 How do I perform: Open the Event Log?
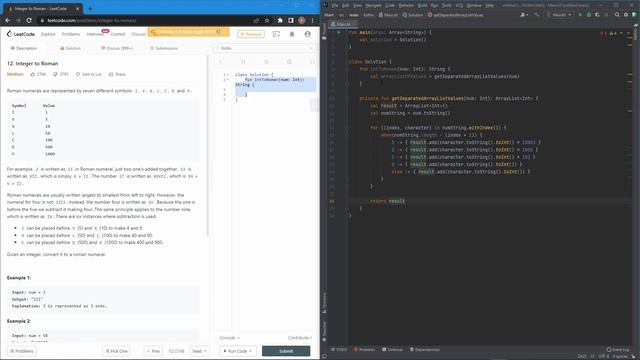pyautogui.click(x=618, y=349)
